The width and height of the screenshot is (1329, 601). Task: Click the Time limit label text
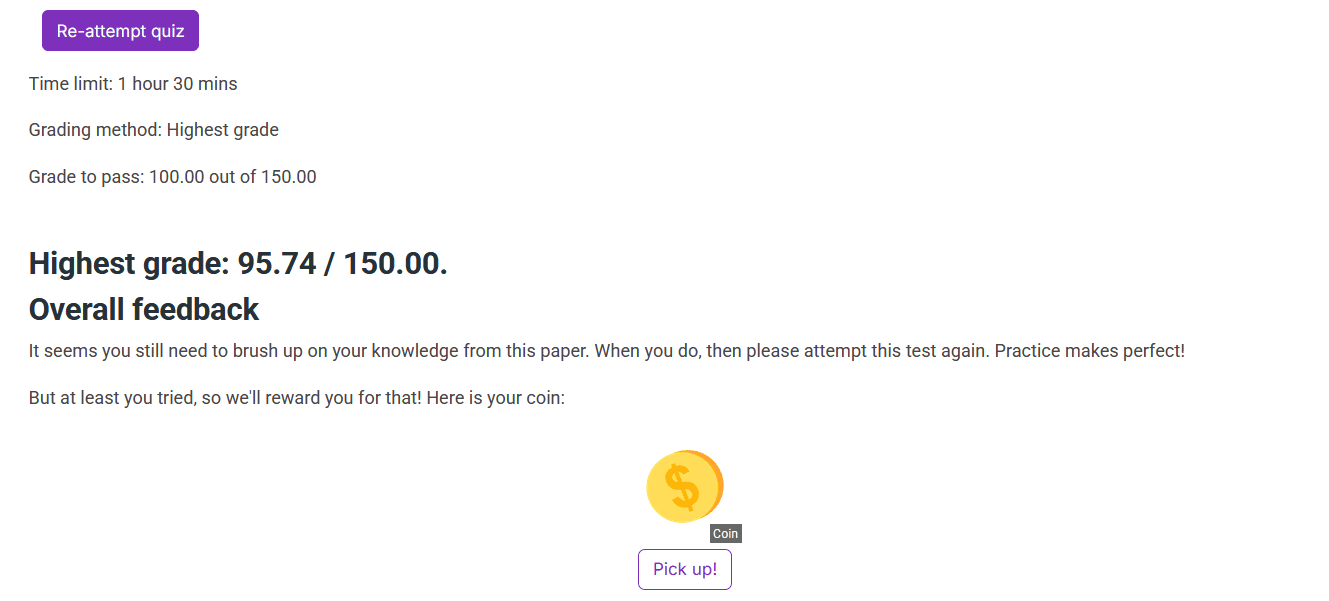coord(70,84)
